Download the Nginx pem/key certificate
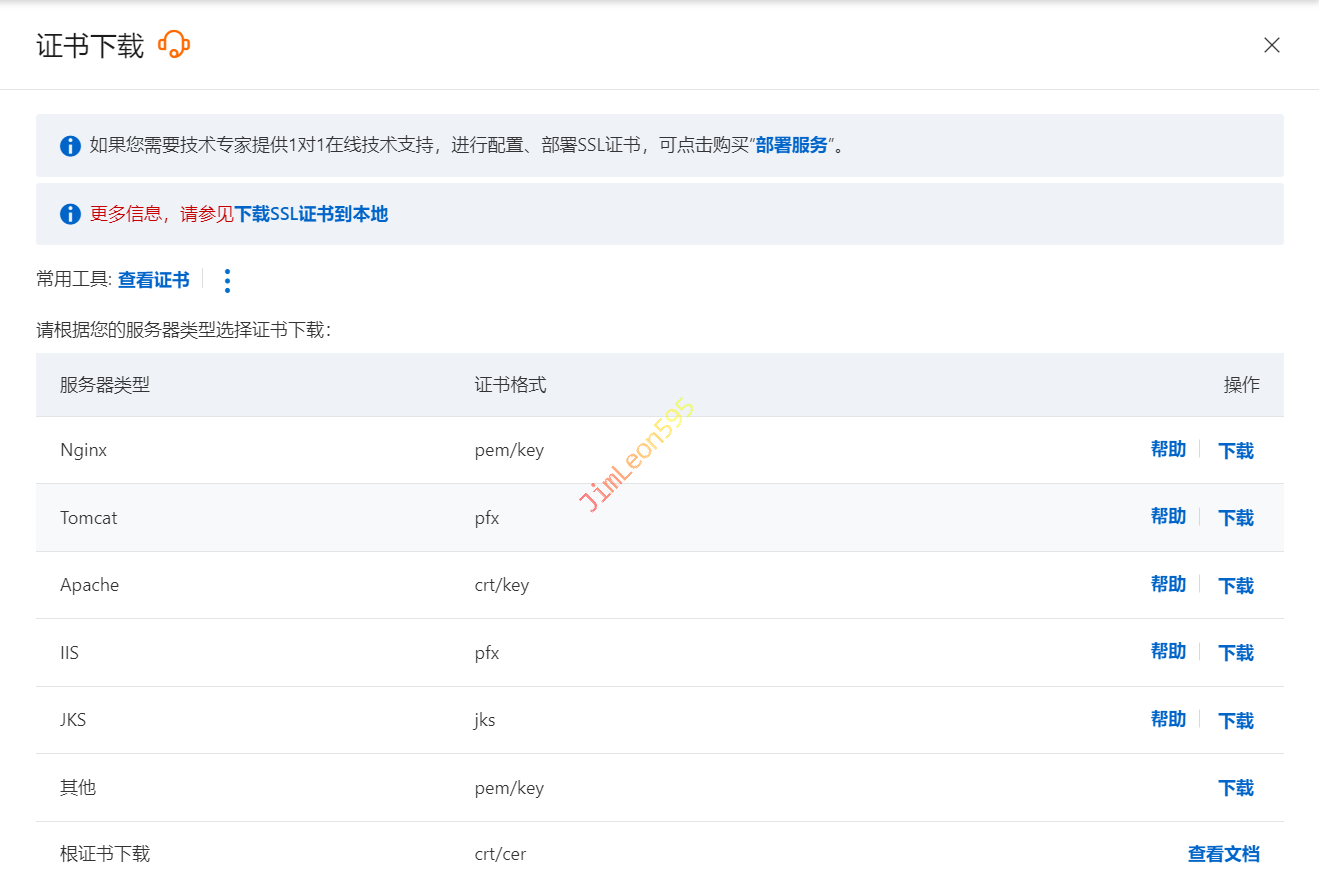This screenshot has height=885, width=1319. coord(1235,451)
